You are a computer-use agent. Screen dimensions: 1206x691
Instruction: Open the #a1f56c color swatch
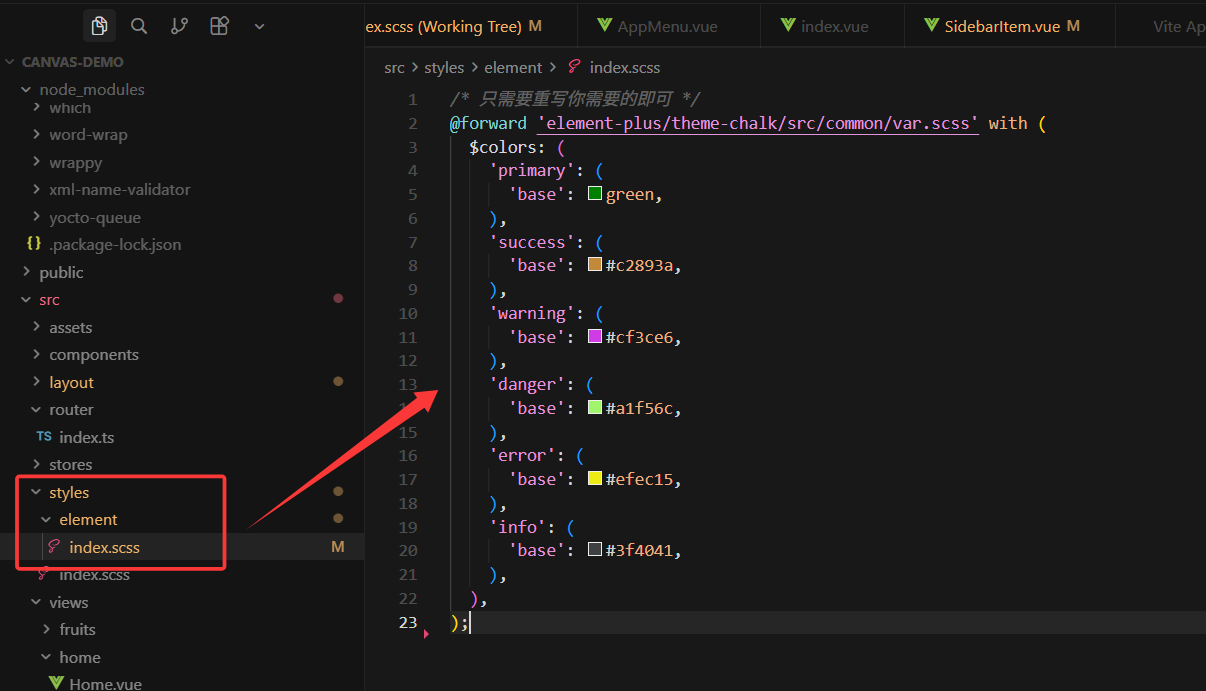595,408
